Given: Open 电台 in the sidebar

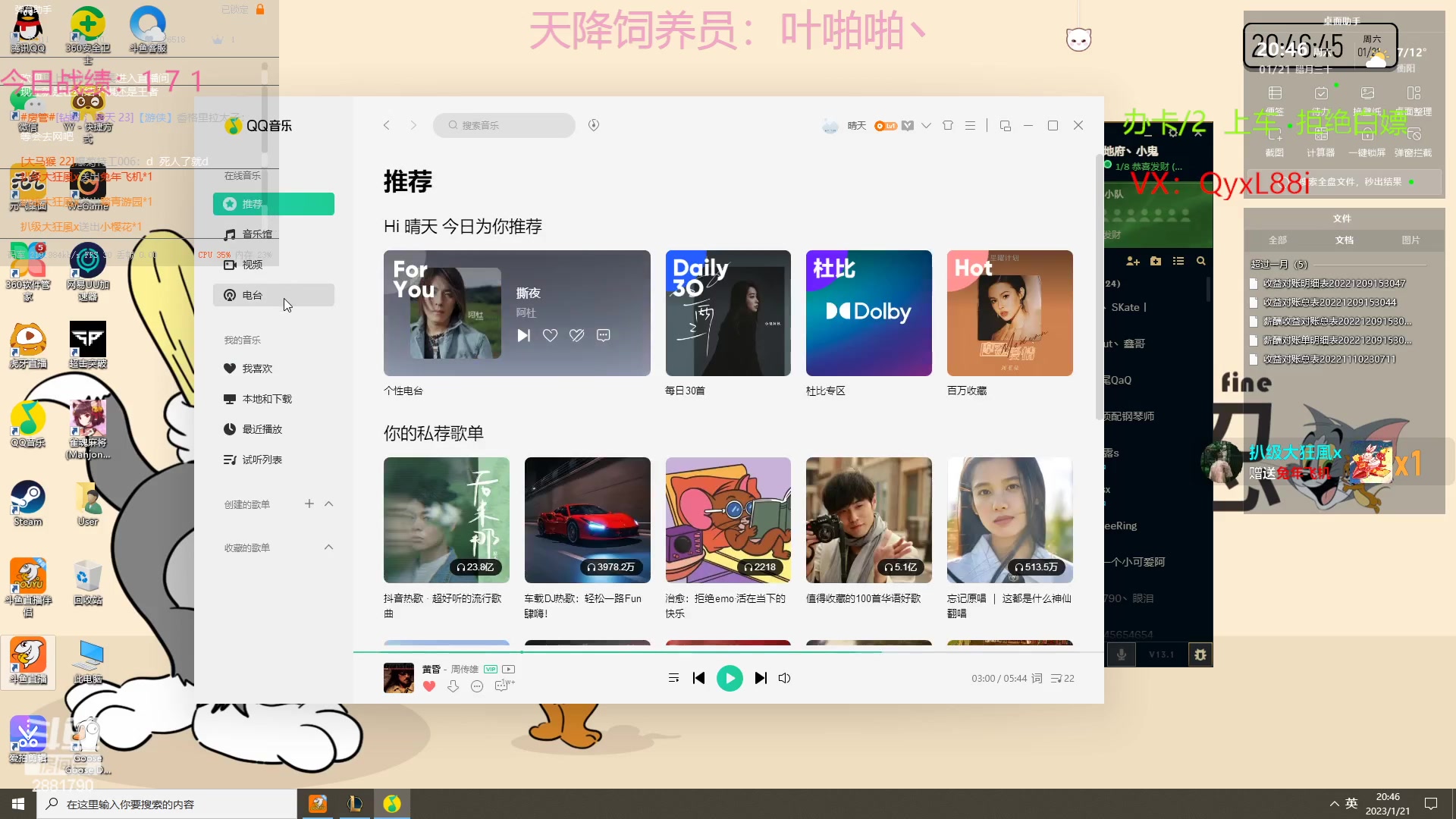Looking at the screenshot, I should [274, 295].
